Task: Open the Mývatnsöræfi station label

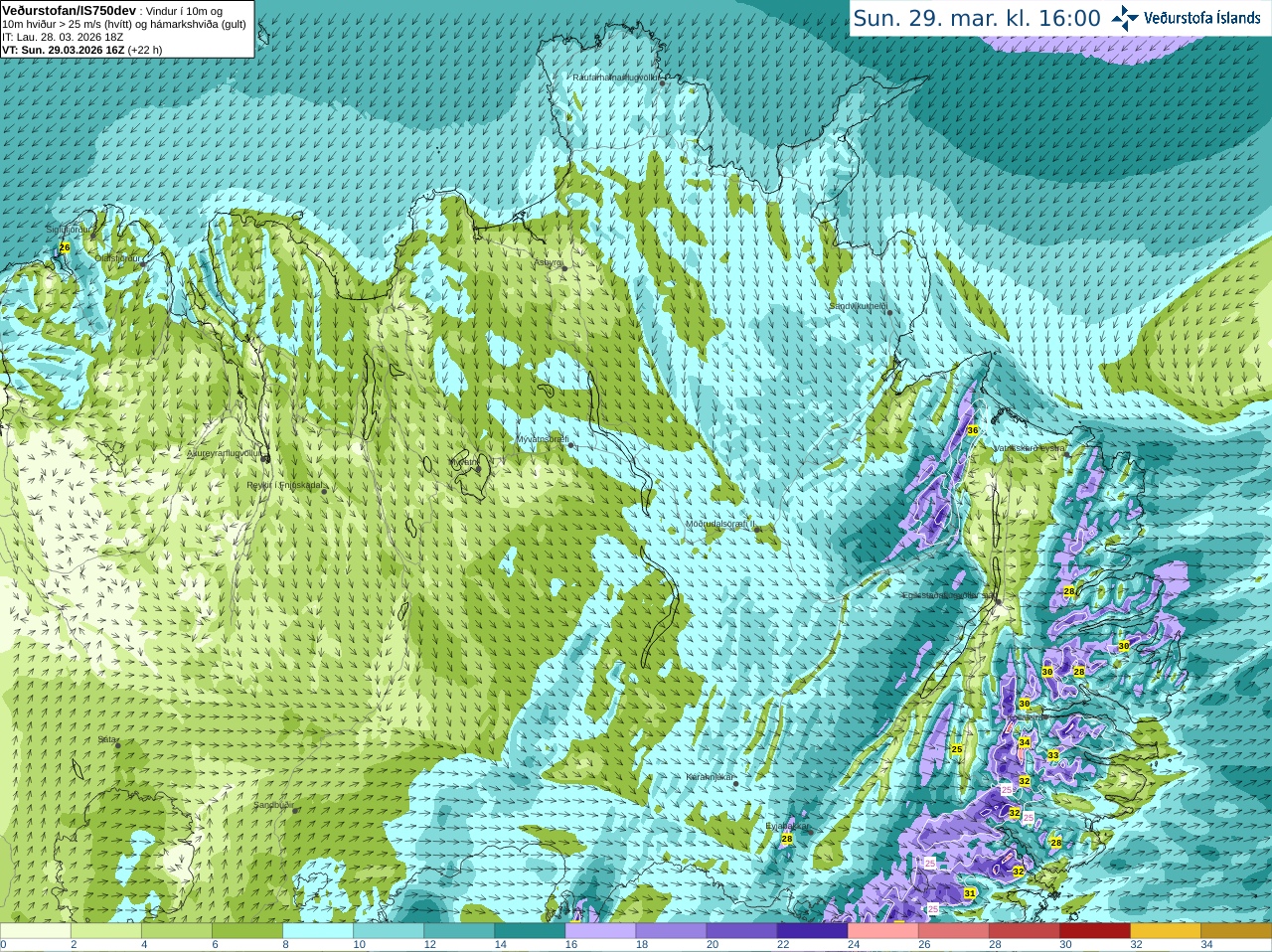Action: [x=543, y=439]
